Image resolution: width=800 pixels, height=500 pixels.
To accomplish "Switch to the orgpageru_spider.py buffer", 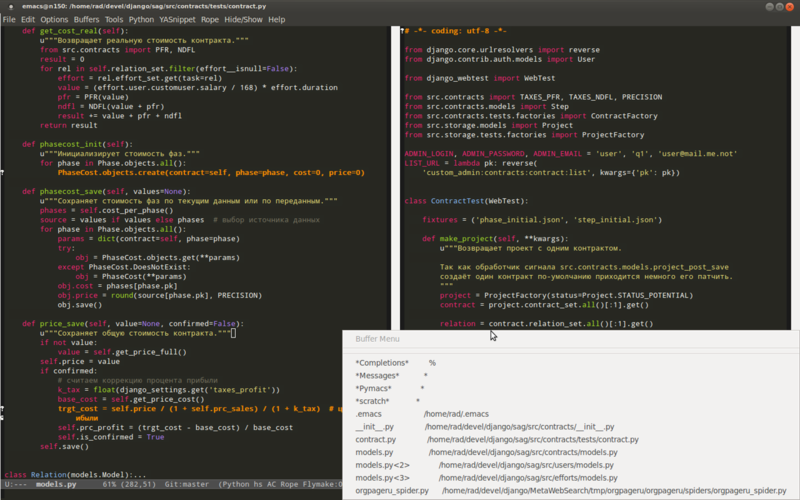I will (570, 490).
